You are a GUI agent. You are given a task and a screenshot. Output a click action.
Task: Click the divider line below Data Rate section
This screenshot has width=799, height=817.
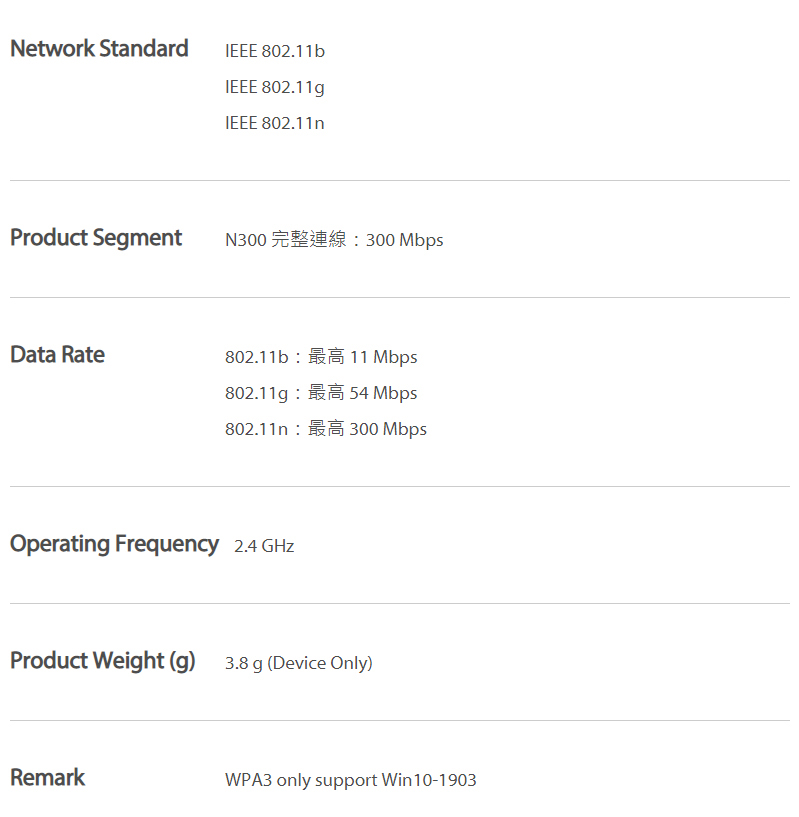[400, 487]
